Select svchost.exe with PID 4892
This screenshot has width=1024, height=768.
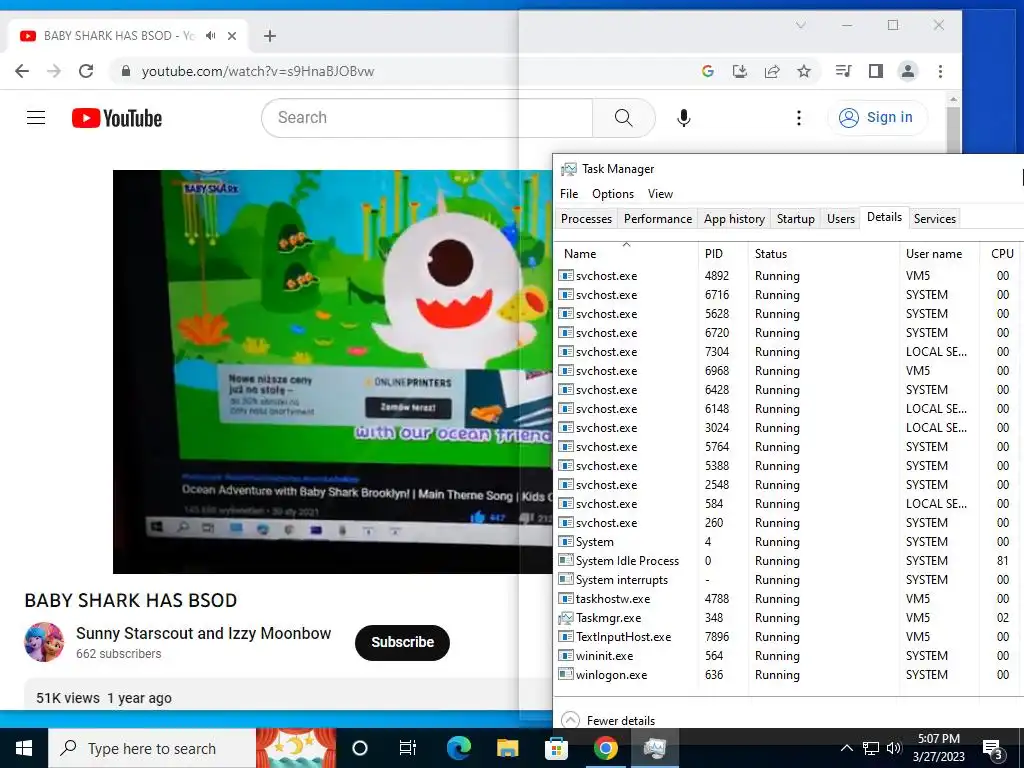tap(790, 276)
